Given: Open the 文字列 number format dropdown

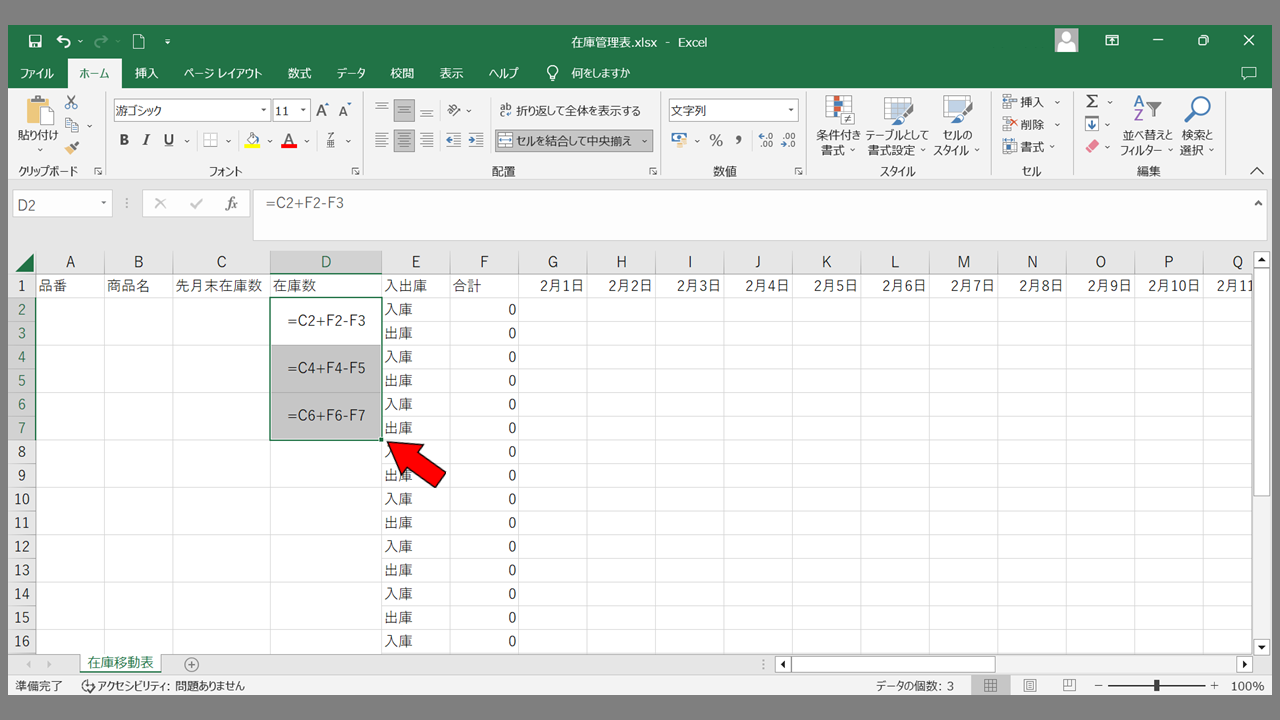Looking at the screenshot, I should coord(791,111).
